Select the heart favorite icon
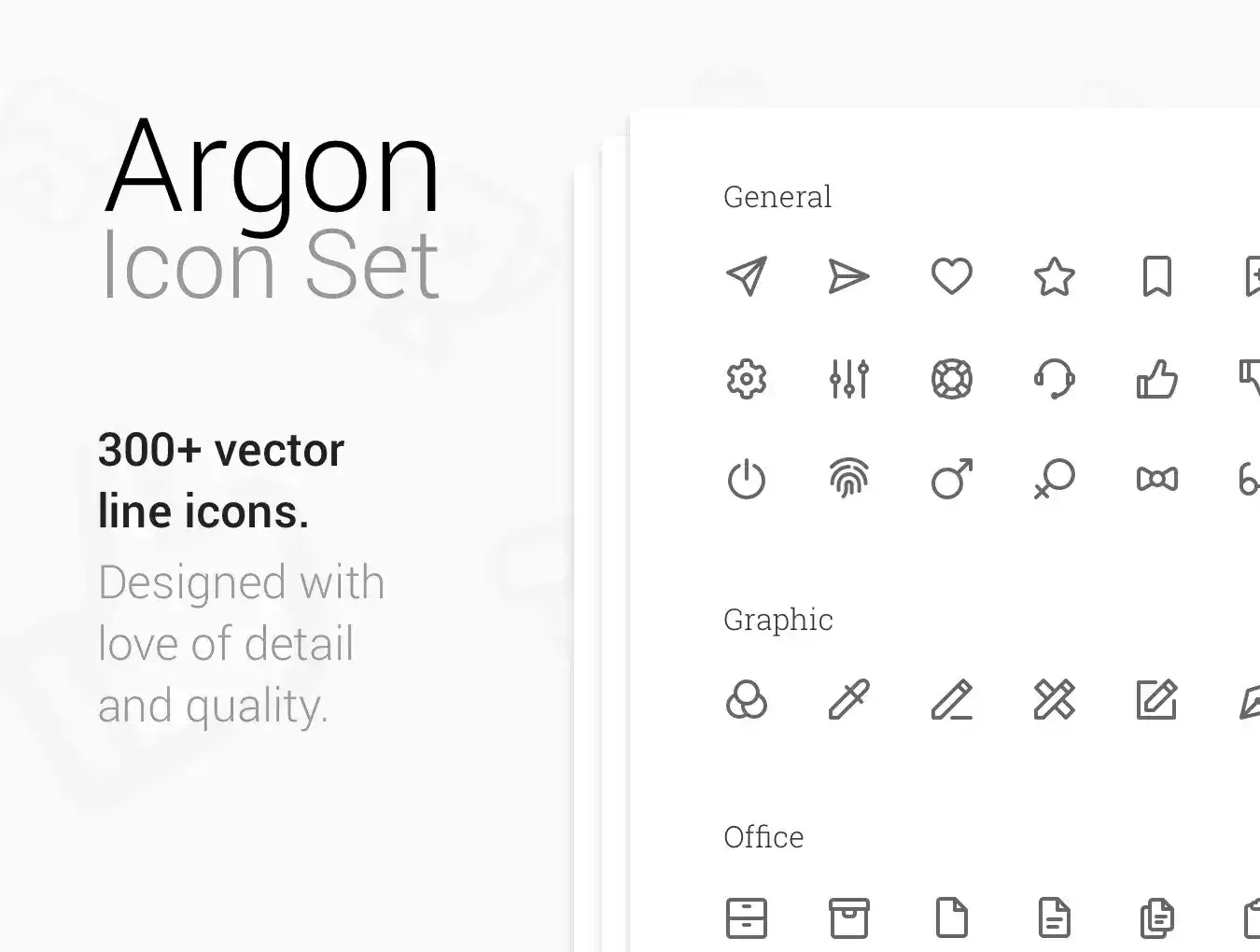1260x952 pixels. point(951,276)
